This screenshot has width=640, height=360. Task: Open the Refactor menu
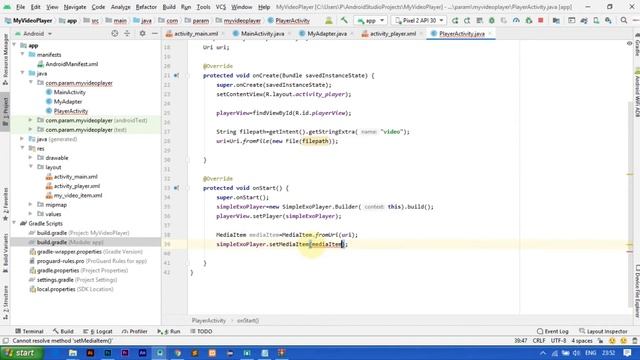[146, 7]
